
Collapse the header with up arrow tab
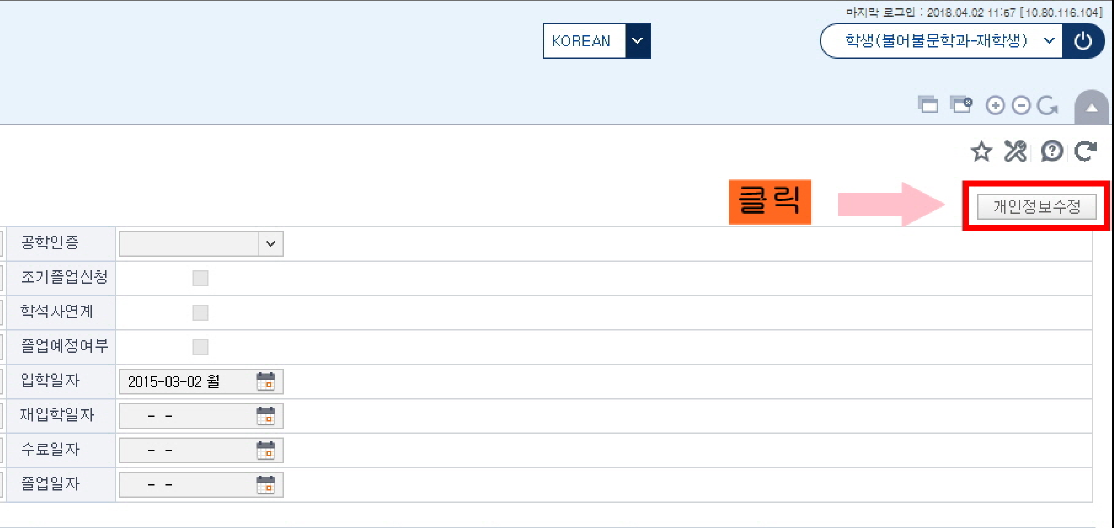pyautogui.click(x=1092, y=108)
